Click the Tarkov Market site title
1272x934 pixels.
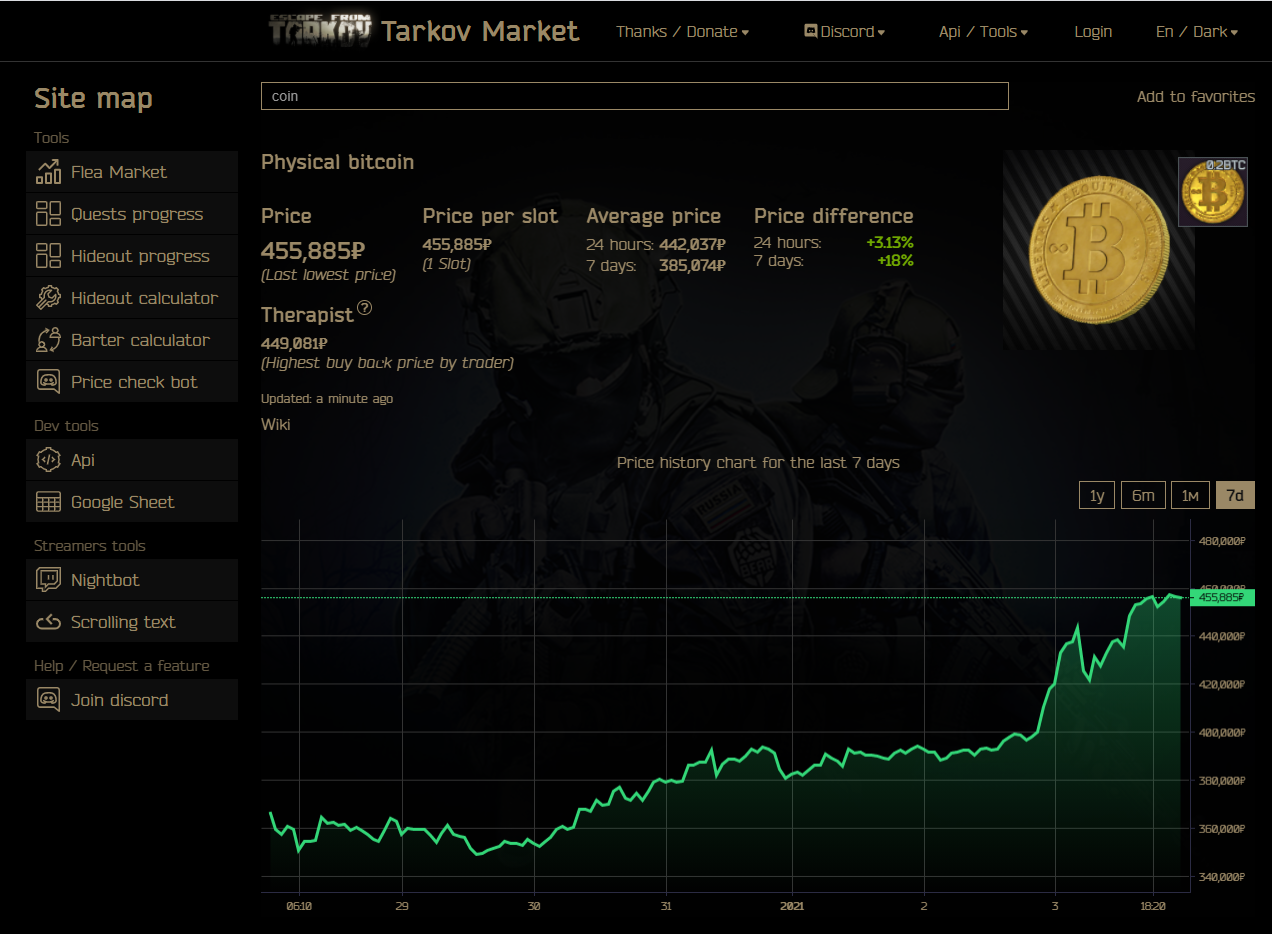tap(480, 31)
